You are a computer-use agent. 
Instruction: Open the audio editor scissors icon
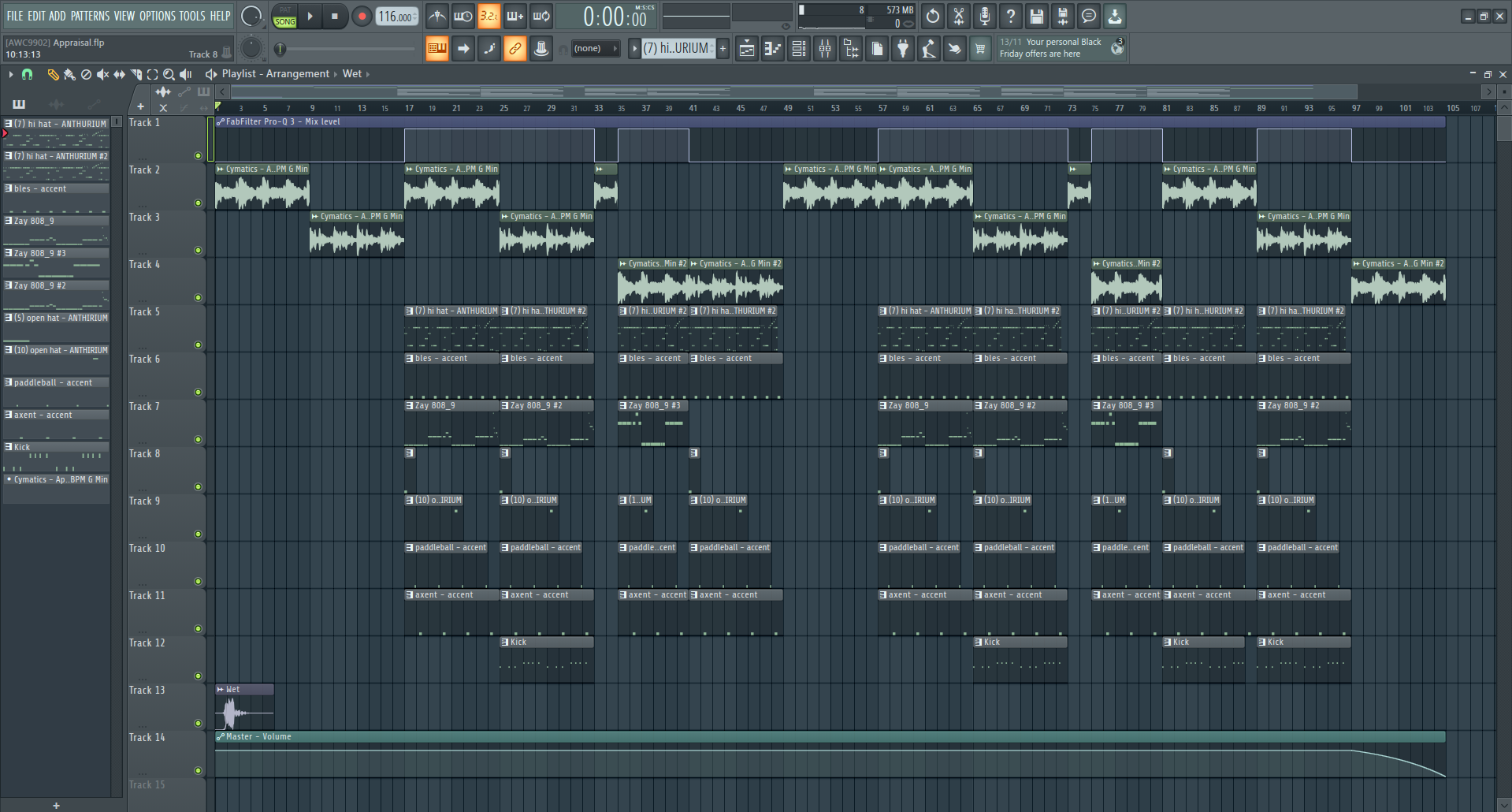pyautogui.click(x=959, y=16)
